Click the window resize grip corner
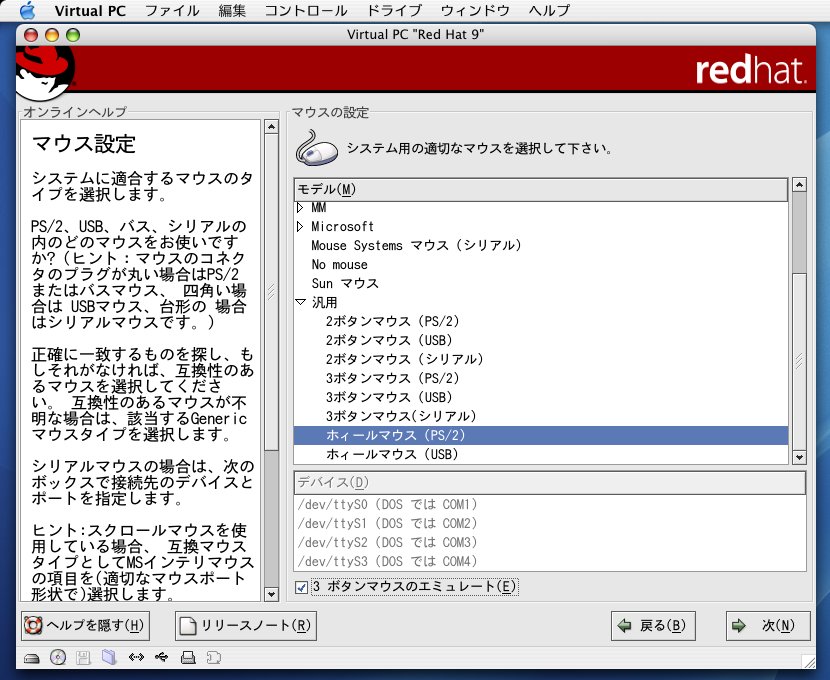The height and width of the screenshot is (680, 830). pyautogui.click(x=808, y=660)
